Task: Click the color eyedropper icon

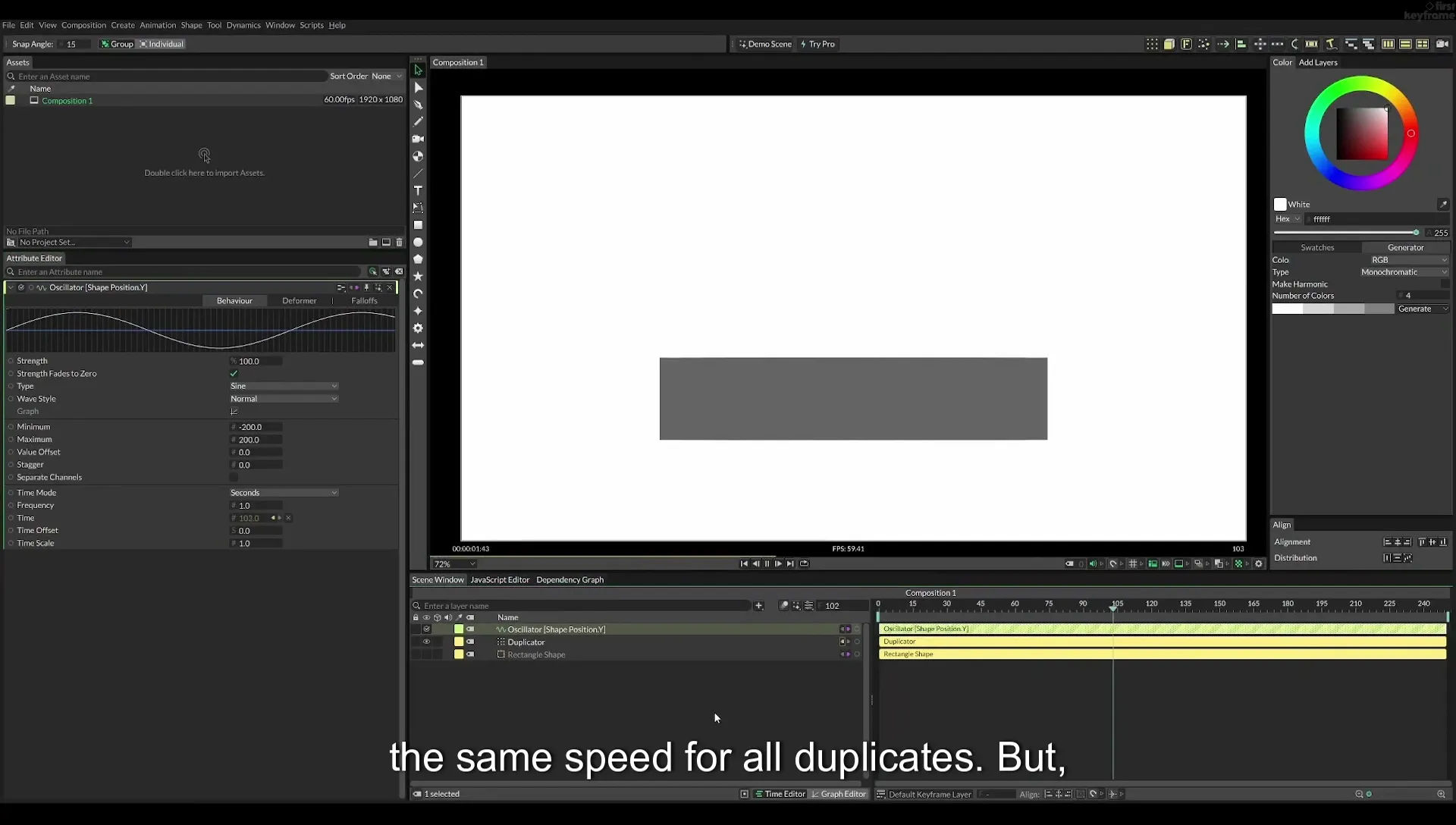Action: (x=1443, y=205)
